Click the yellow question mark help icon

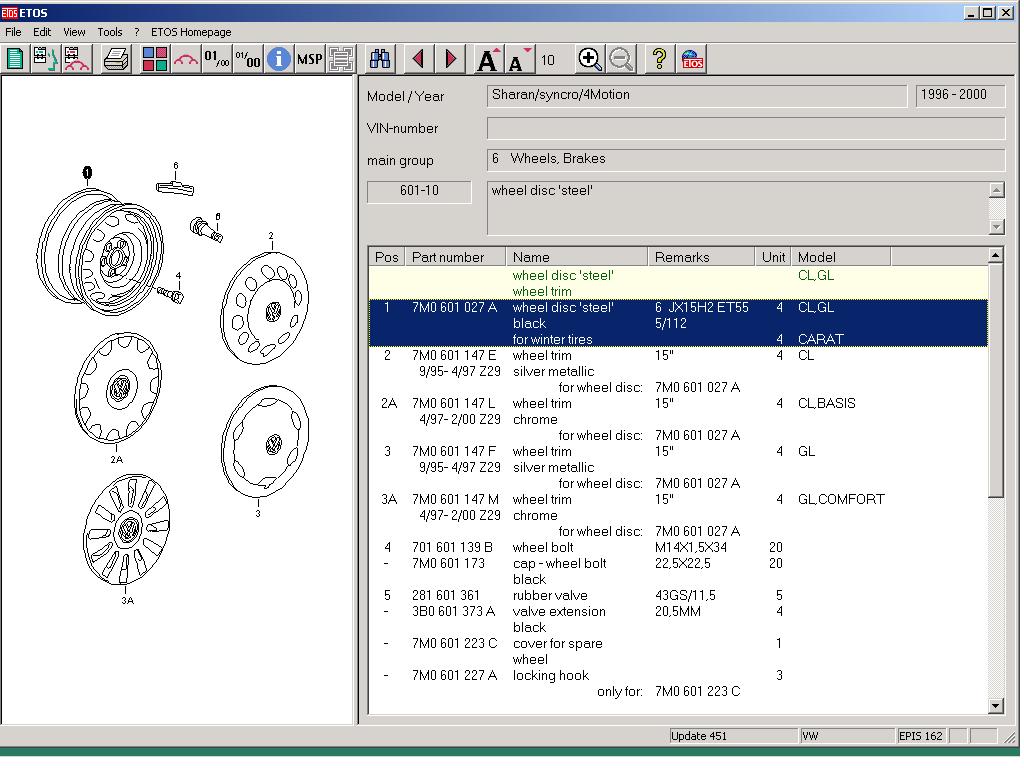pyautogui.click(x=658, y=59)
